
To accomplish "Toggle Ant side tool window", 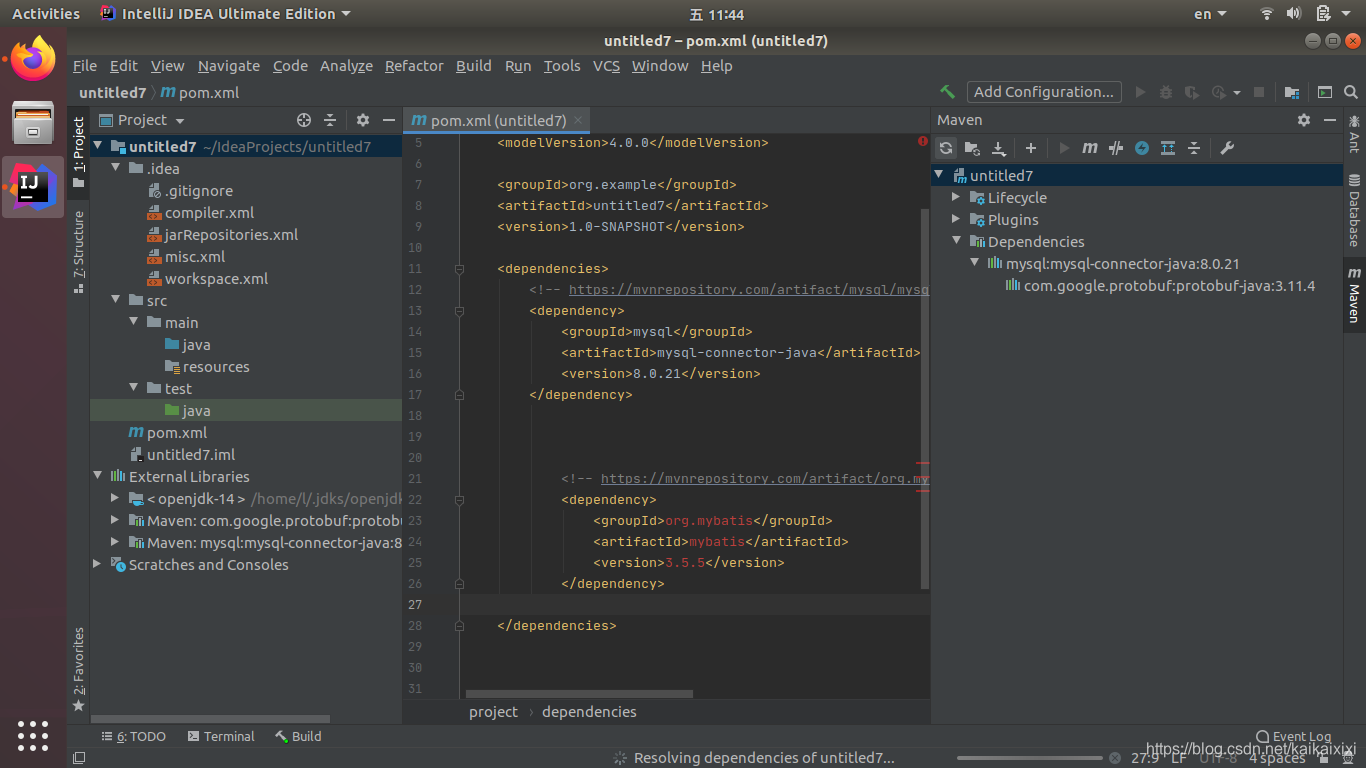I will point(1354,133).
